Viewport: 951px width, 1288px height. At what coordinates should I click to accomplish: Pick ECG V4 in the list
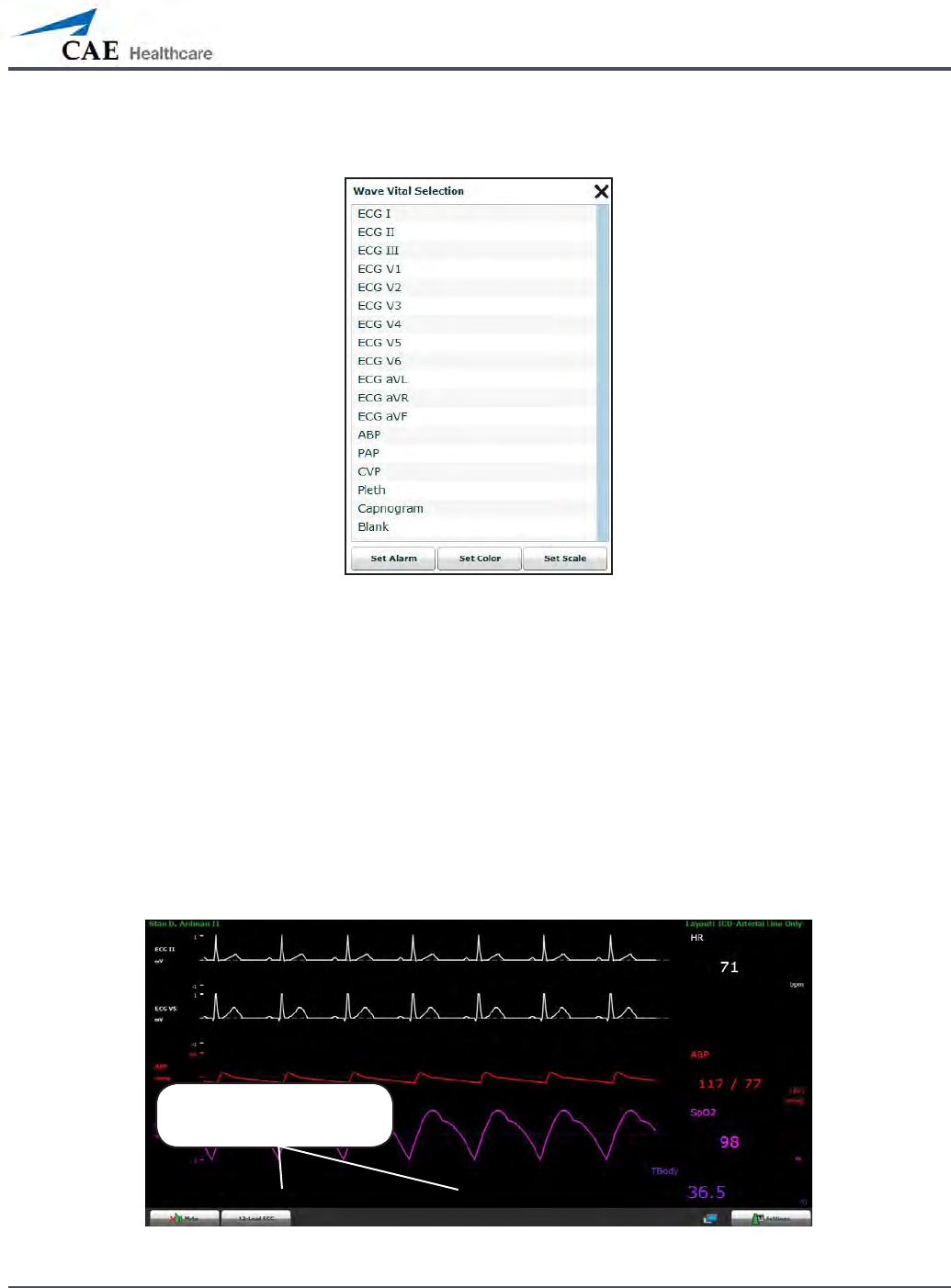[x=474, y=323]
